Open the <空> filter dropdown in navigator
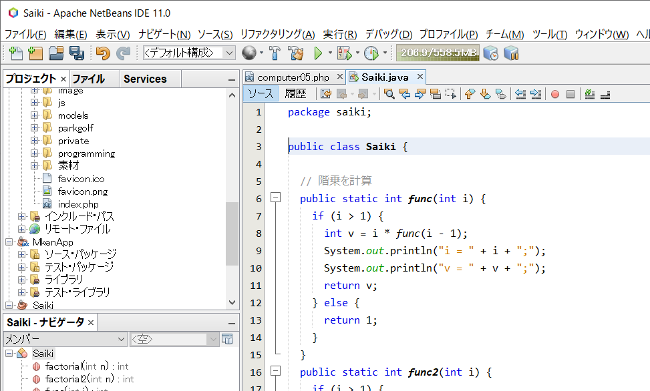The height and width of the screenshot is (391, 650). tap(174, 339)
